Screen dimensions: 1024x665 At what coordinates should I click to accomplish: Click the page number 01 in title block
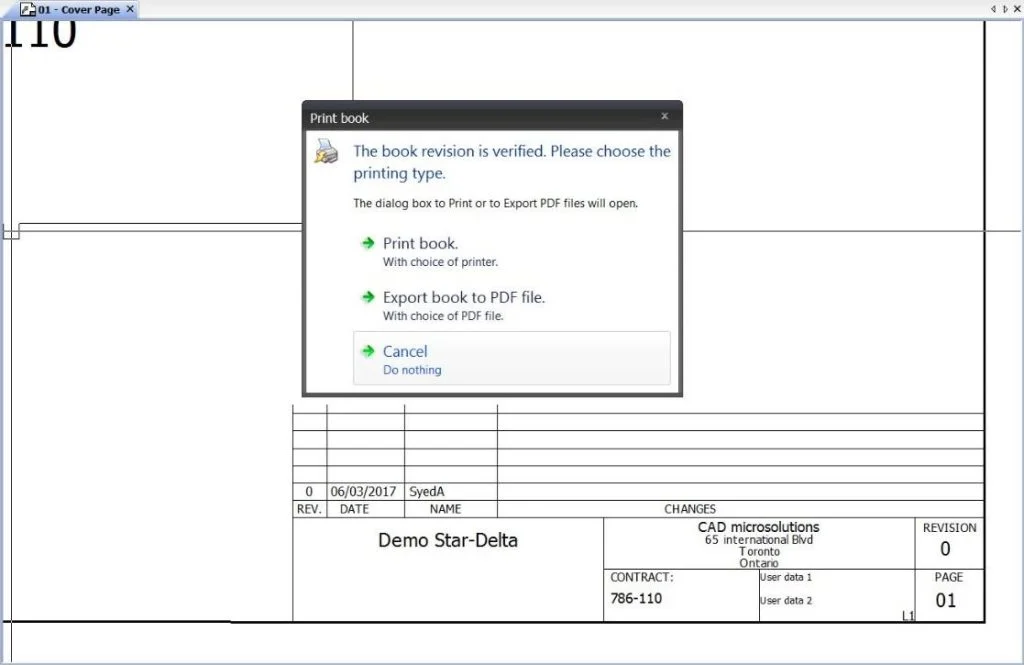pyautogui.click(x=945, y=600)
